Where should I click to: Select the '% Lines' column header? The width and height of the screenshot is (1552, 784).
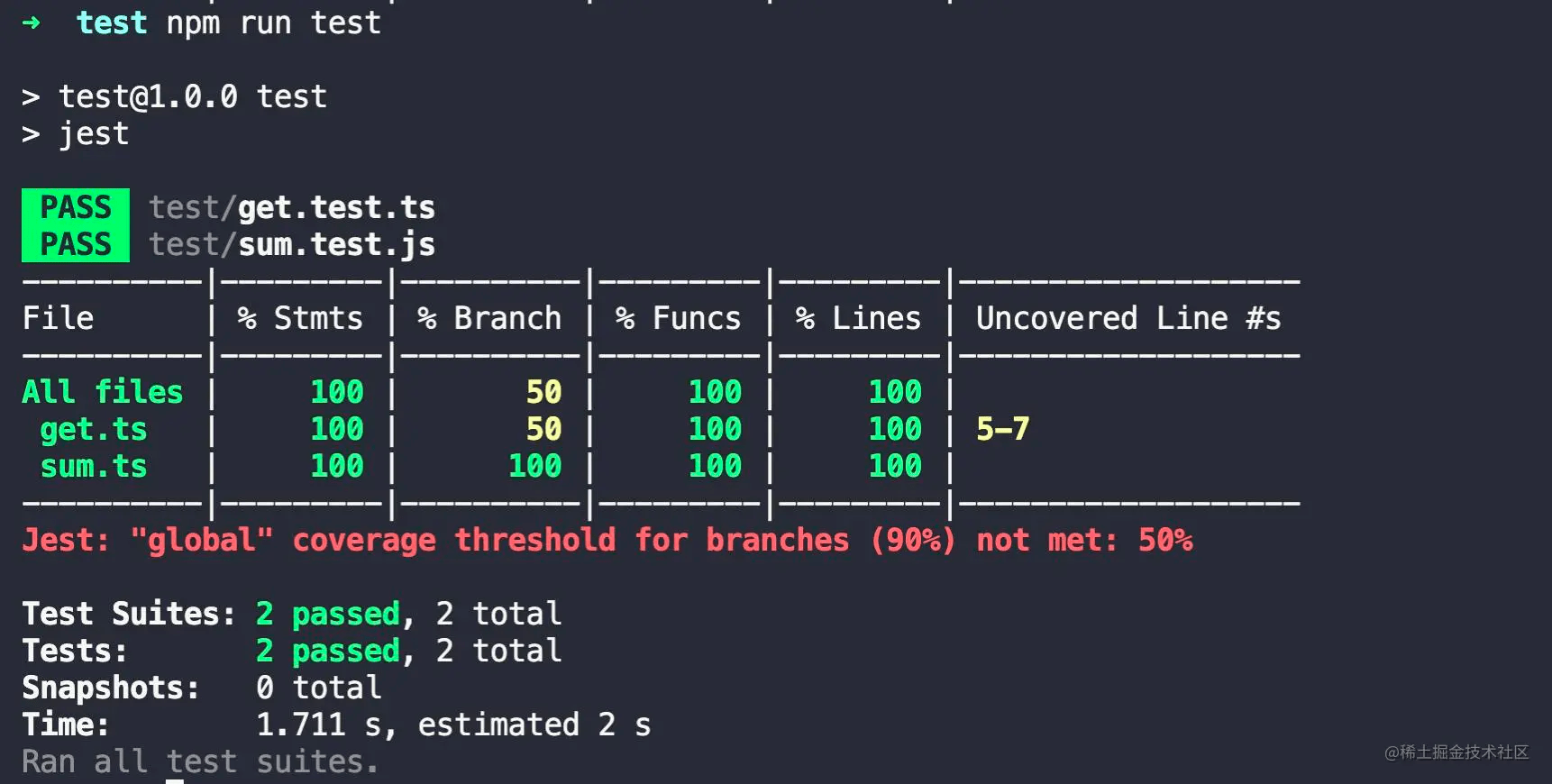(859, 318)
